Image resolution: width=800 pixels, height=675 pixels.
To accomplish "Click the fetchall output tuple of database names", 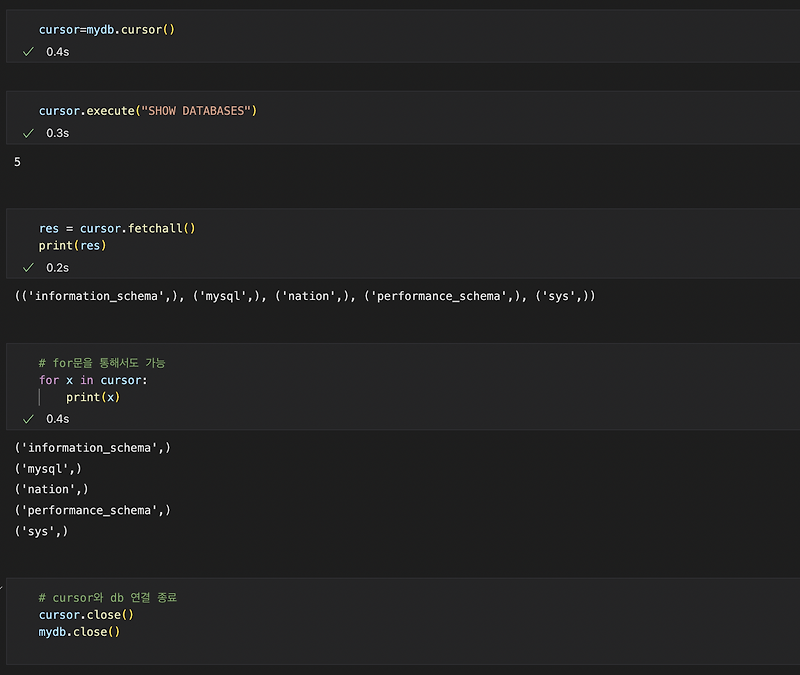I will click(300, 295).
